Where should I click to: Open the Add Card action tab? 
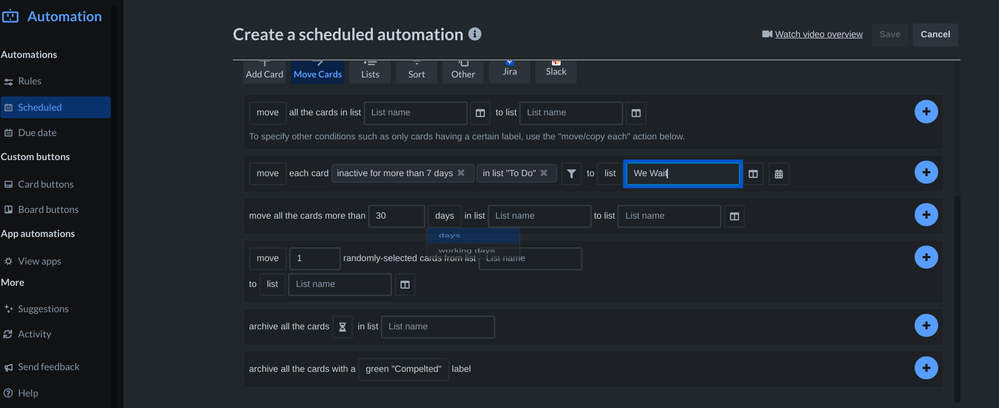click(x=264, y=72)
